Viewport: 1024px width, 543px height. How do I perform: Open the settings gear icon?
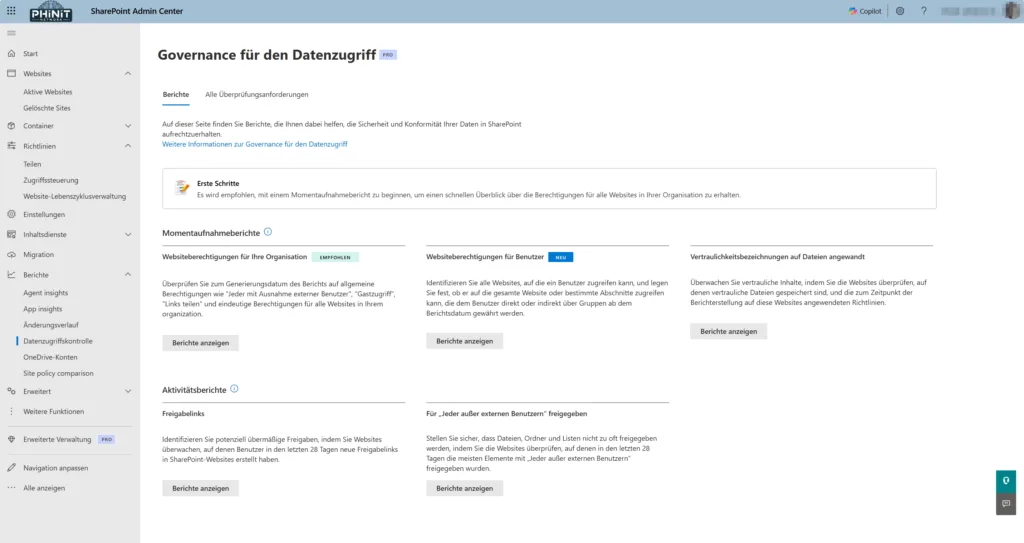(900, 11)
